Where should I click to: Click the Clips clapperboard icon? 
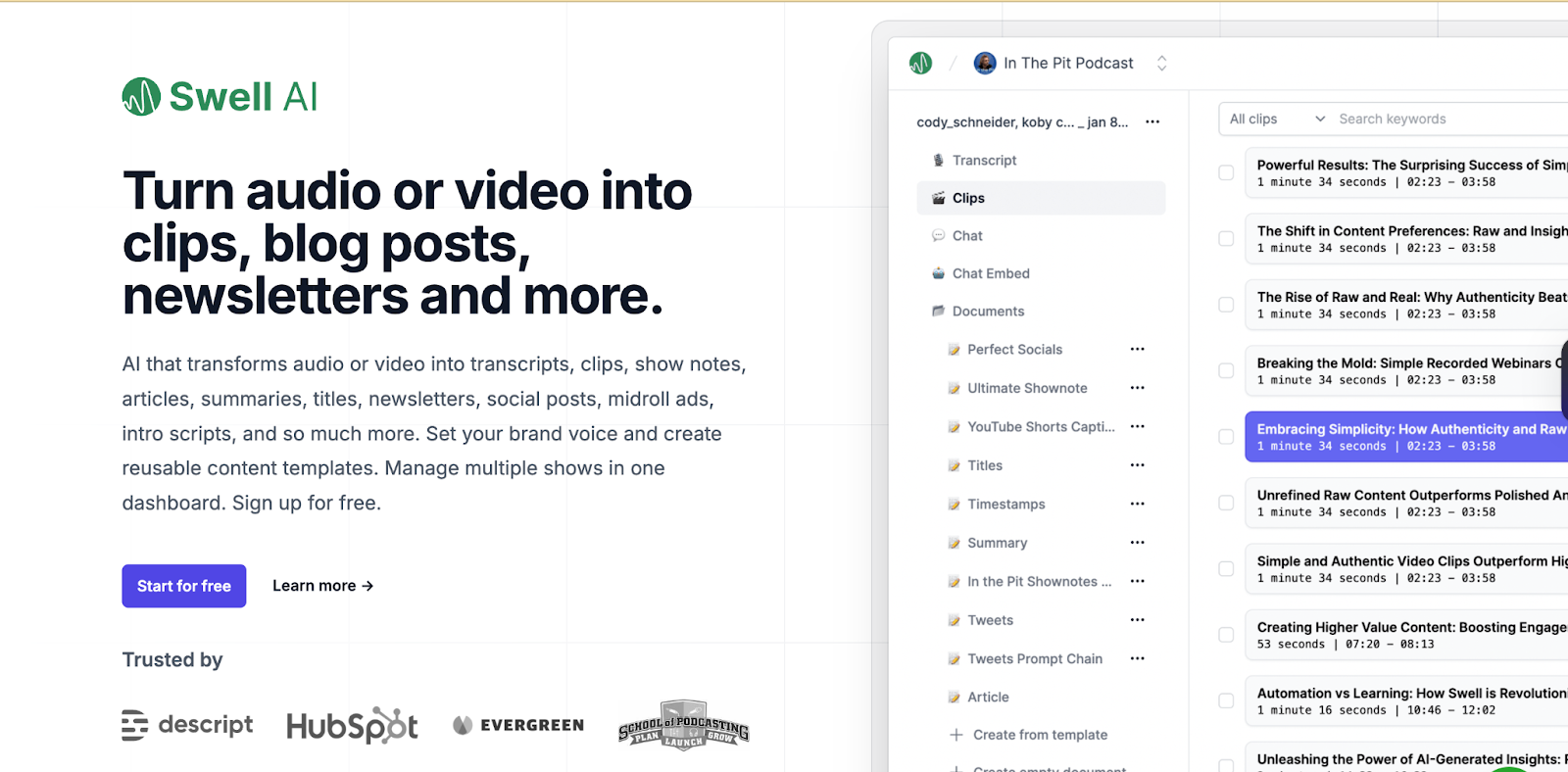[x=938, y=198]
